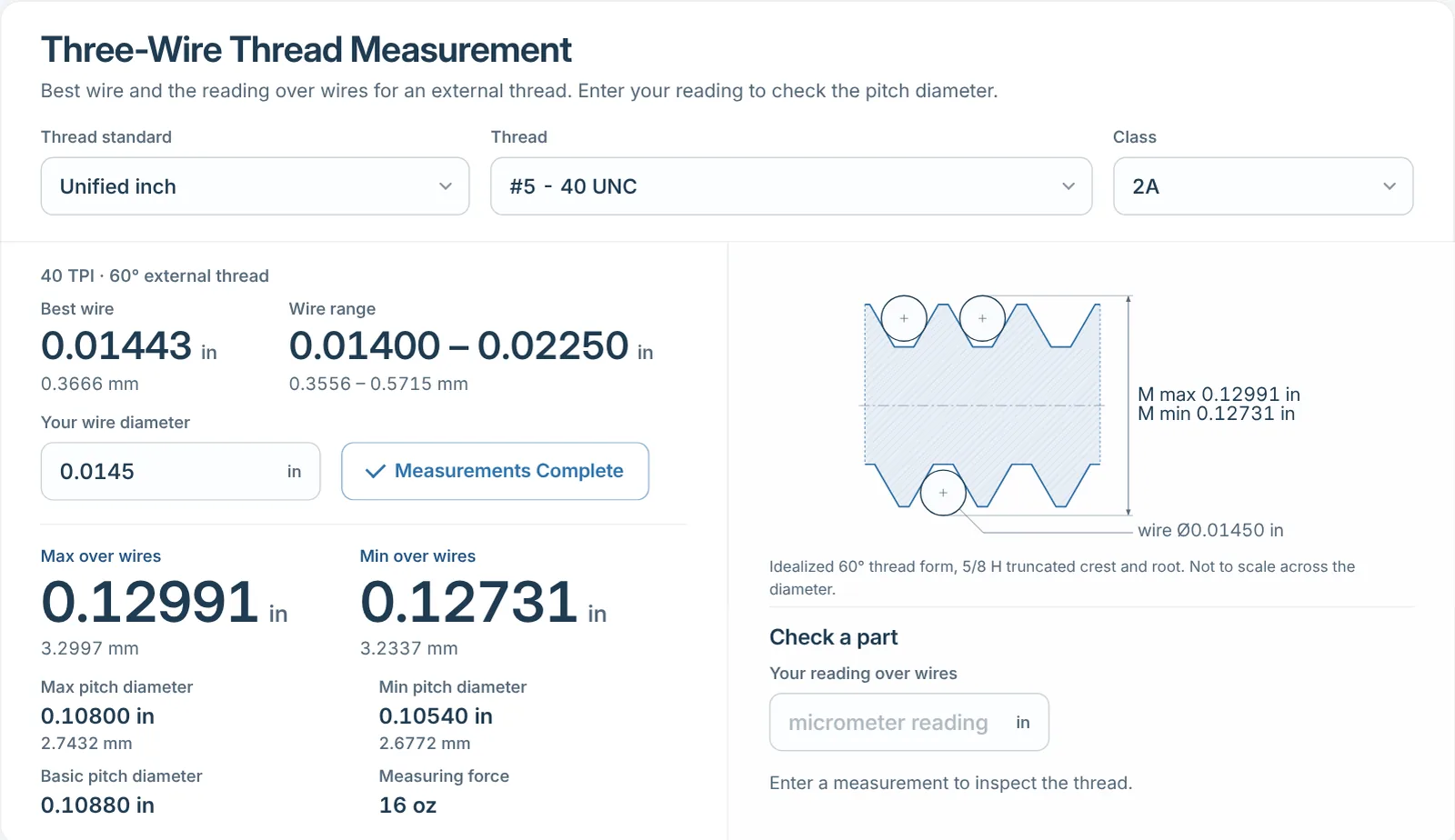Viewport: 1455px width, 840px height.
Task: Click the micrometer reading input field
Action: (908, 722)
